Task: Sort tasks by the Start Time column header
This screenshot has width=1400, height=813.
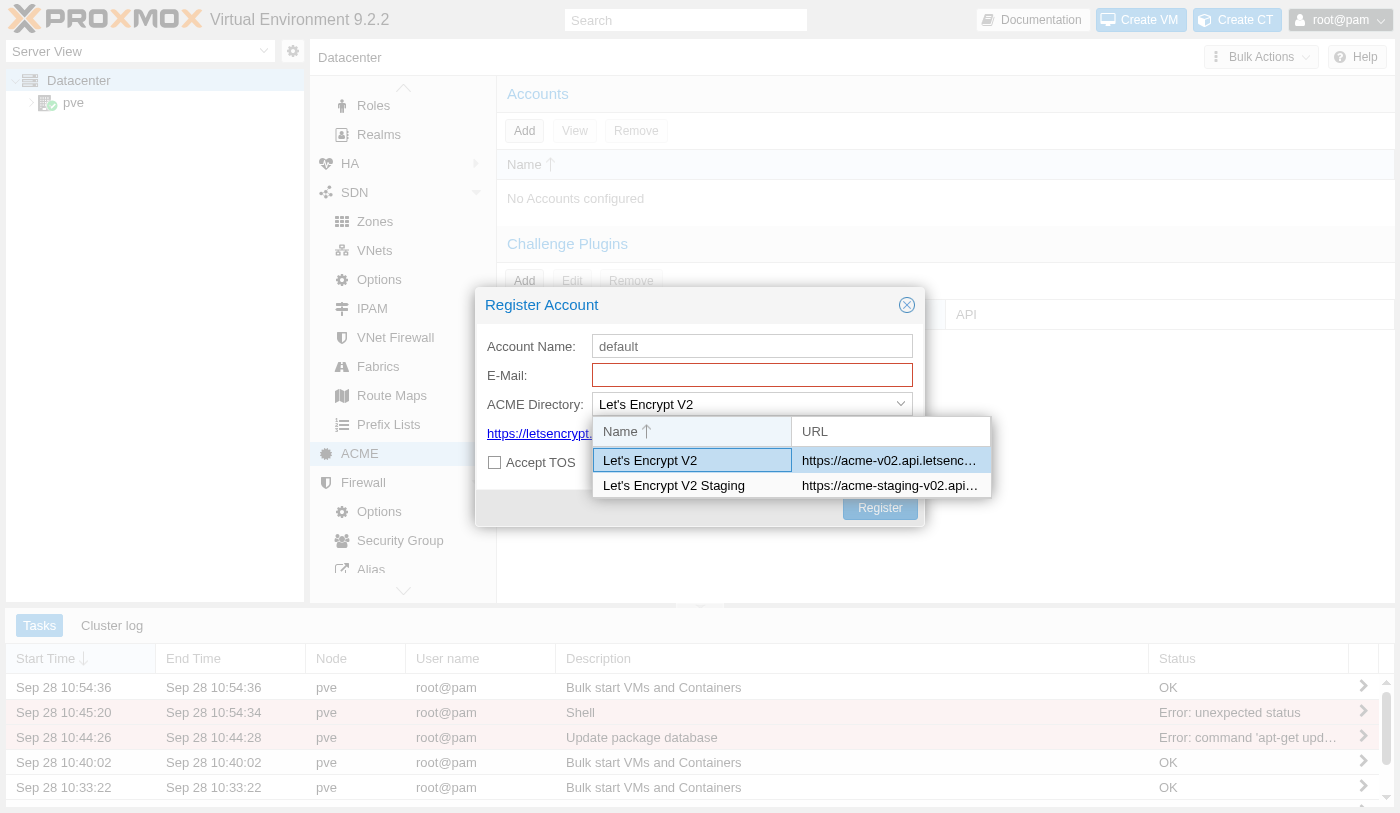Action: coord(80,659)
